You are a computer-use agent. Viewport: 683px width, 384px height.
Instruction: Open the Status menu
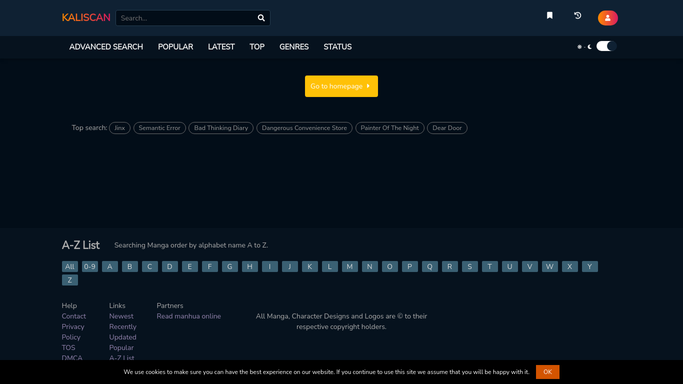(x=338, y=47)
